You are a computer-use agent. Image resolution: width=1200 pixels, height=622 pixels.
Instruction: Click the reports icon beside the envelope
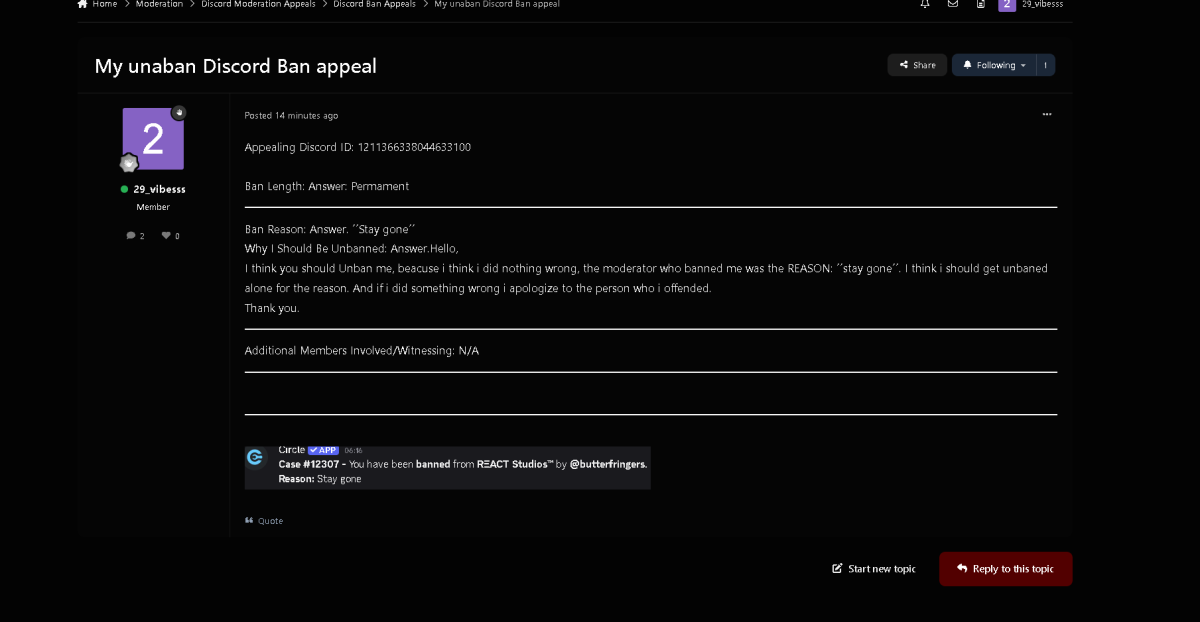(x=980, y=4)
